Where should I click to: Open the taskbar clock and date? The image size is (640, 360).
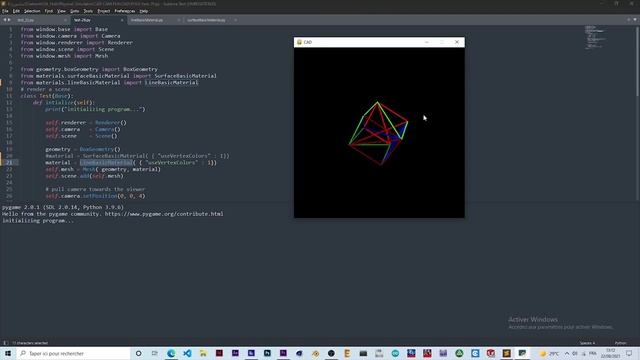click(x=611, y=353)
